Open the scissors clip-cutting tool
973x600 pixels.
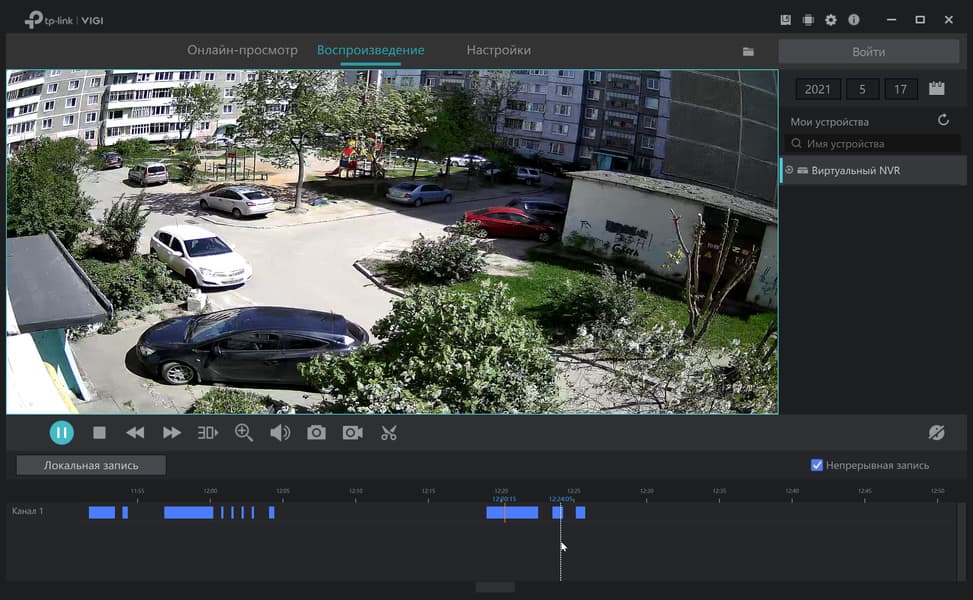click(x=389, y=433)
